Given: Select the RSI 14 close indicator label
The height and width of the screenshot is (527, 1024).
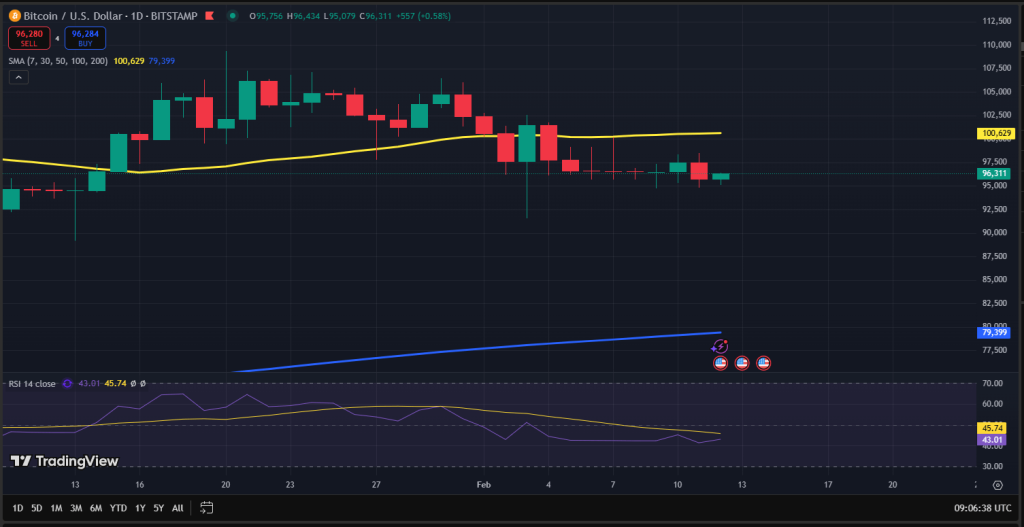Looking at the screenshot, I should point(32,383).
